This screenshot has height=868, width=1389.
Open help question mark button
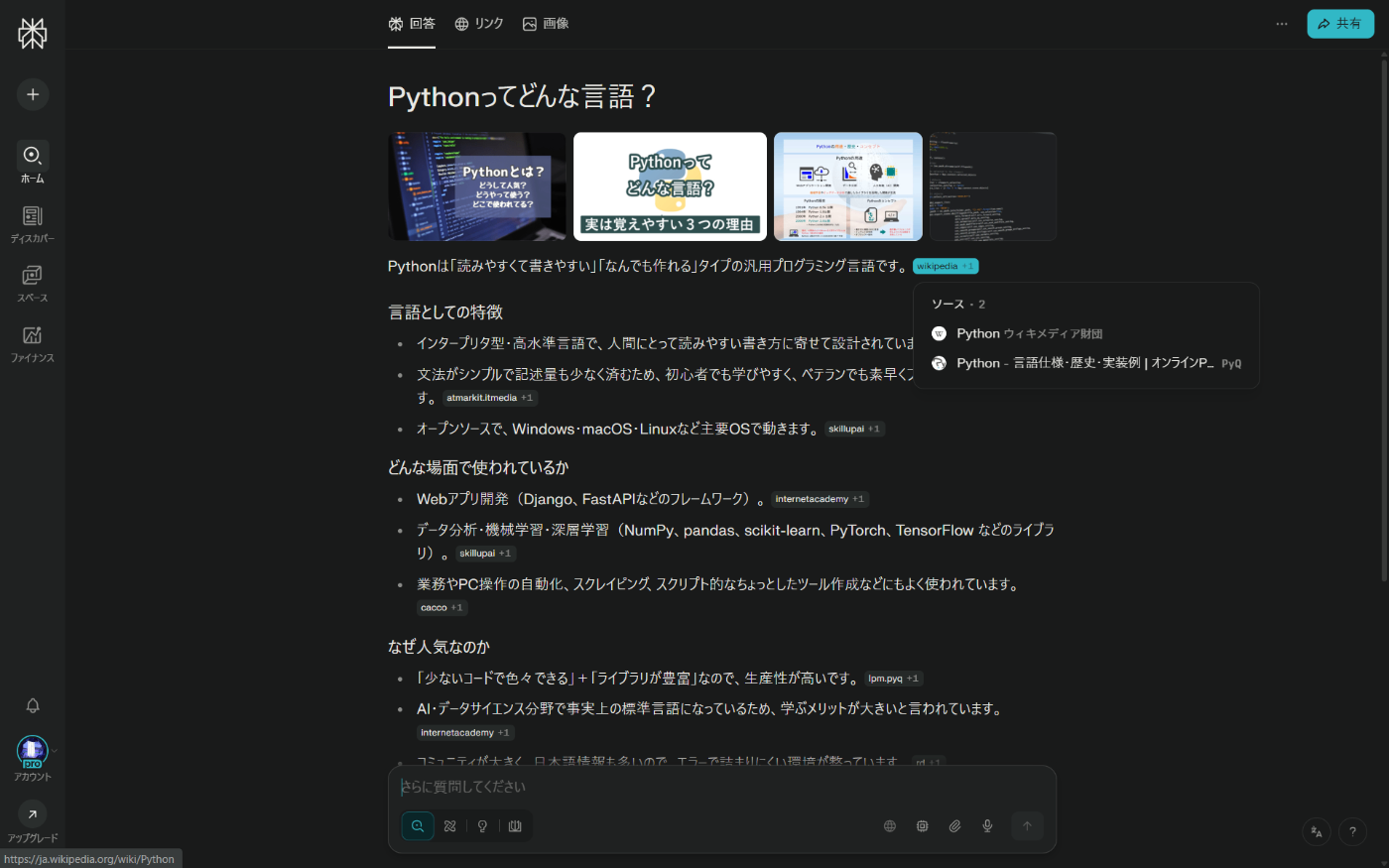pyautogui.click(x=1352, y=832)
